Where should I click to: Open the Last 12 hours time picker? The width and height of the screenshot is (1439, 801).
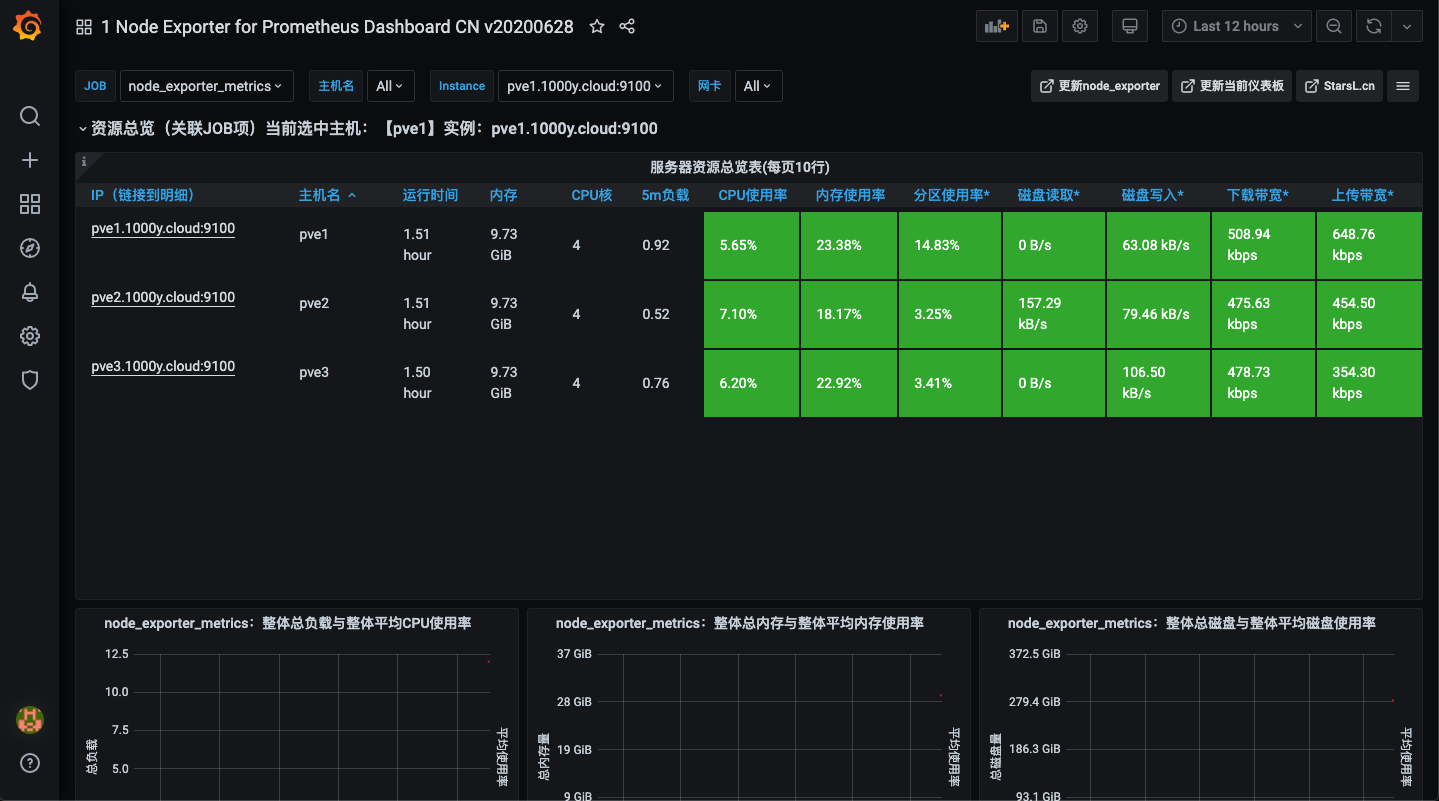point(1237,27)
